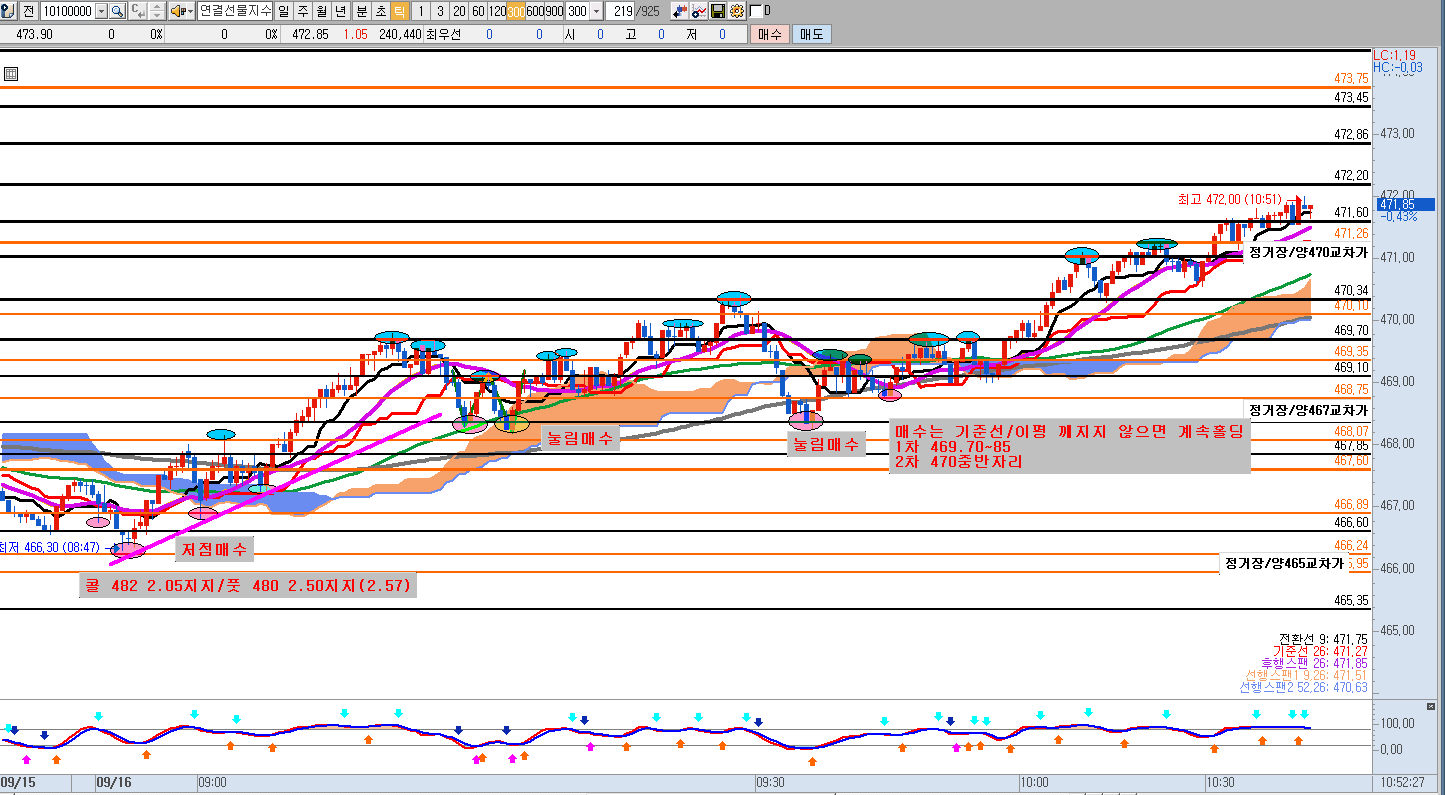Image resolution: width=1445 pixels, height=795 pixels.
Task: Select the 틱 (tick) chart period toggle
Action: click(399, 11)
